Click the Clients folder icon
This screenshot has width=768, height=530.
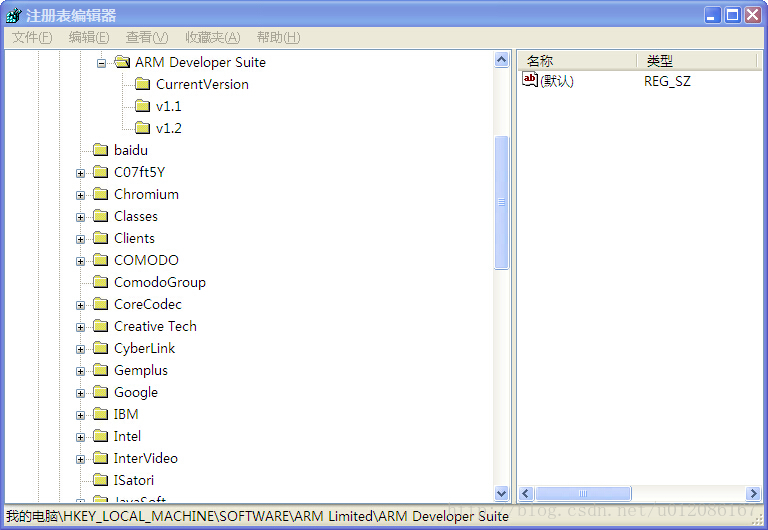(100, 238)
